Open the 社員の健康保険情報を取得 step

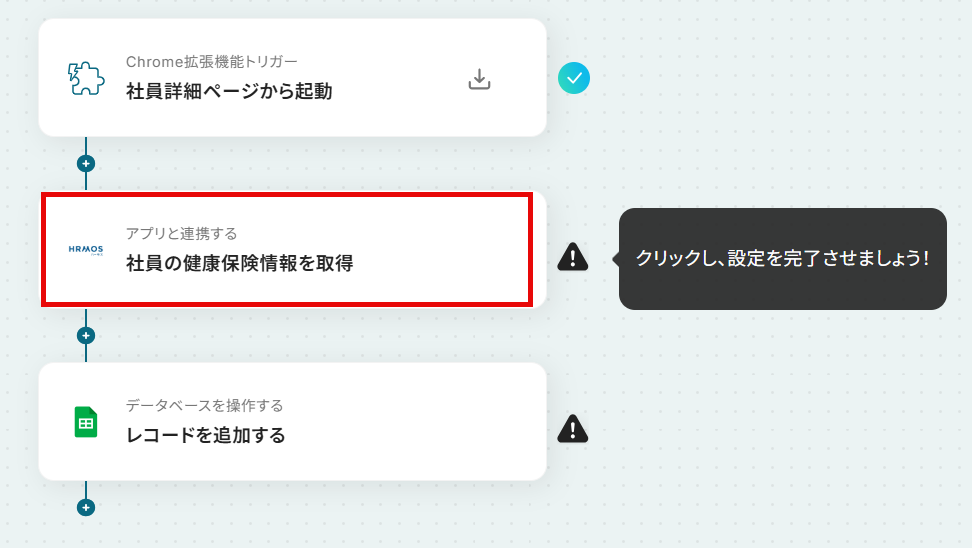[293, 249]
